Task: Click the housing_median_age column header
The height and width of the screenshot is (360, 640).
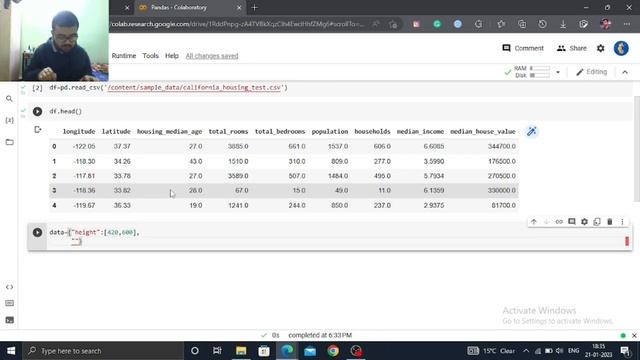Action: coord(169,131)
